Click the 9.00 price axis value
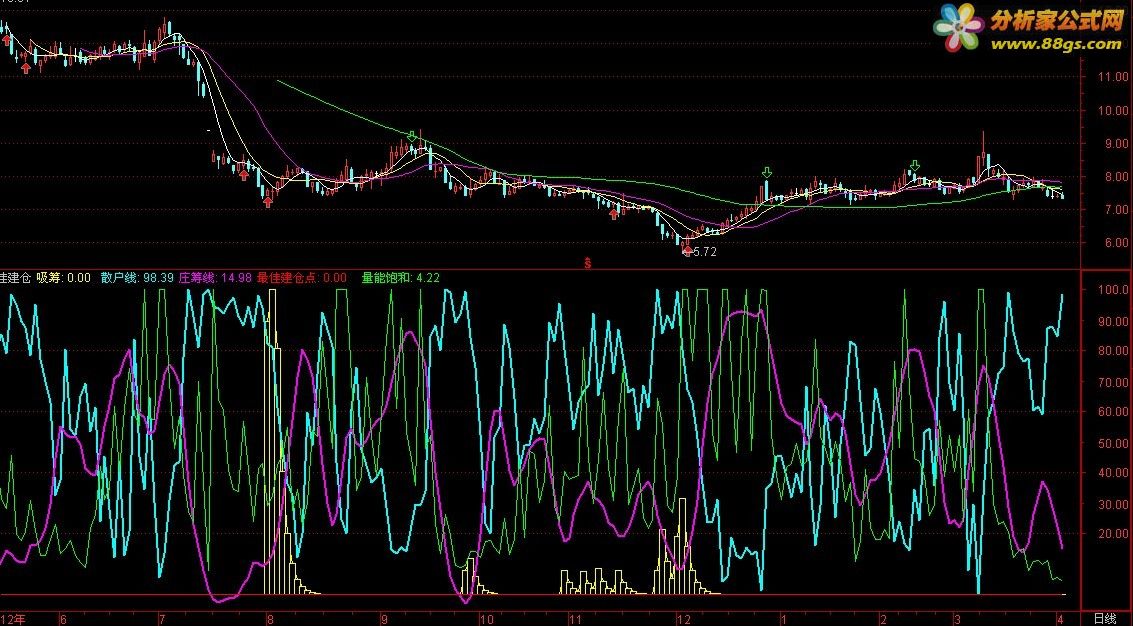1133x626 pixels. (x=1116, y=144)
